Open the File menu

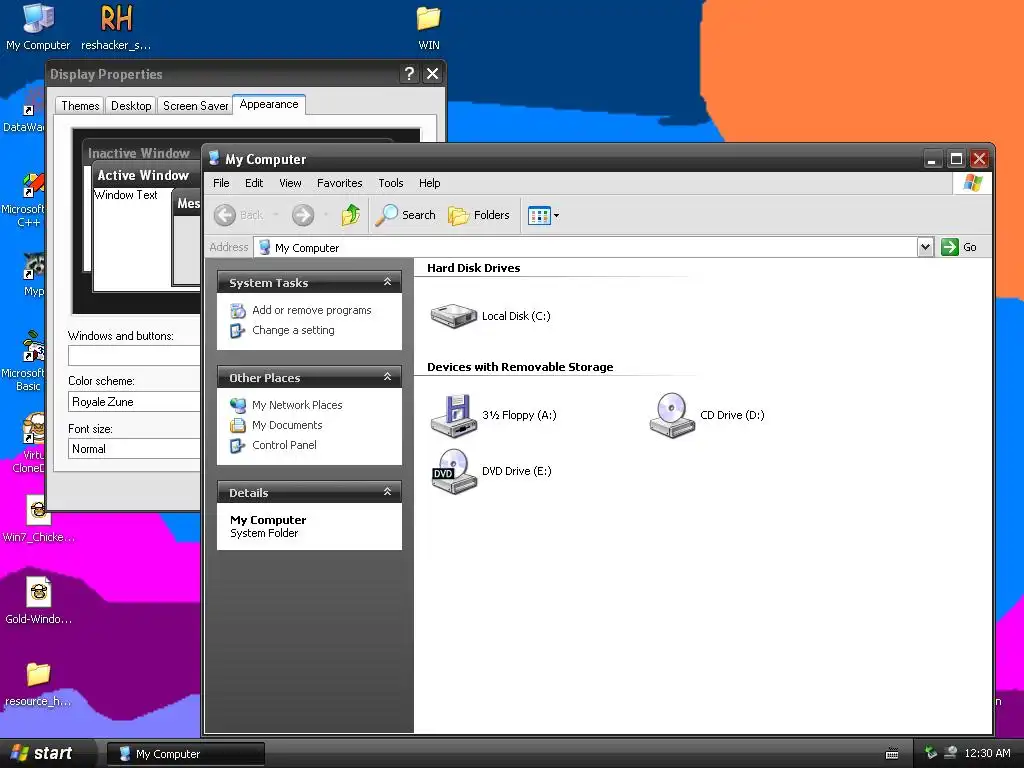(221, 183)
